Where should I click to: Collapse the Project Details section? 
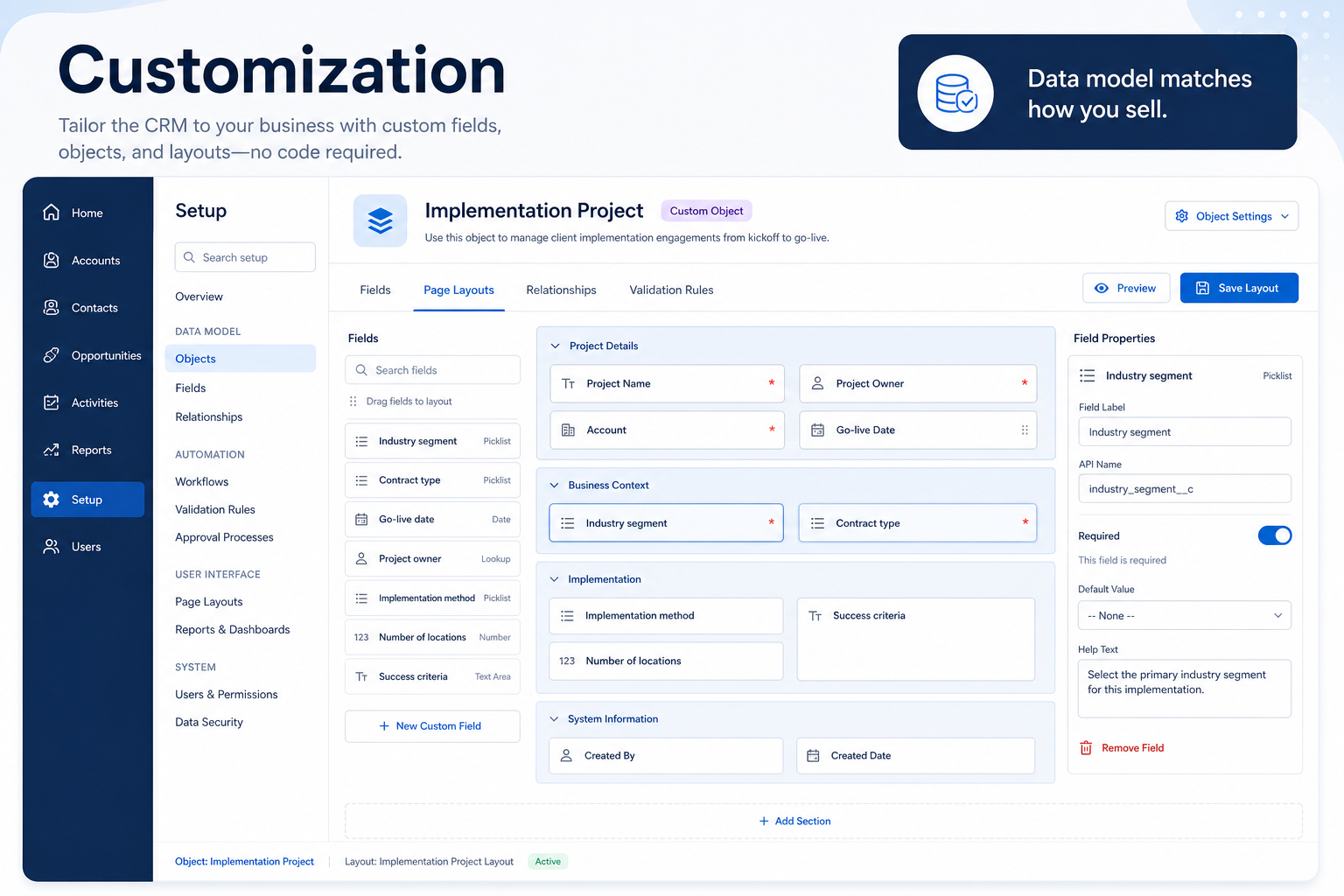(555, 346)
